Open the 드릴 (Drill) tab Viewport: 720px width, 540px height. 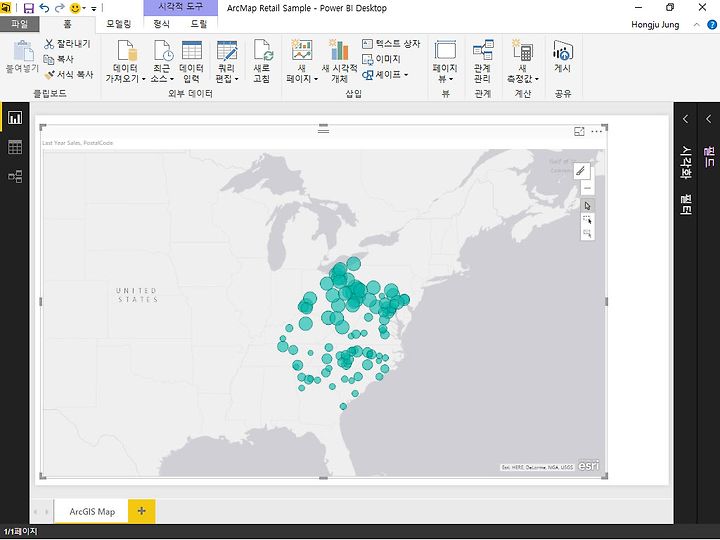point(199,24)
